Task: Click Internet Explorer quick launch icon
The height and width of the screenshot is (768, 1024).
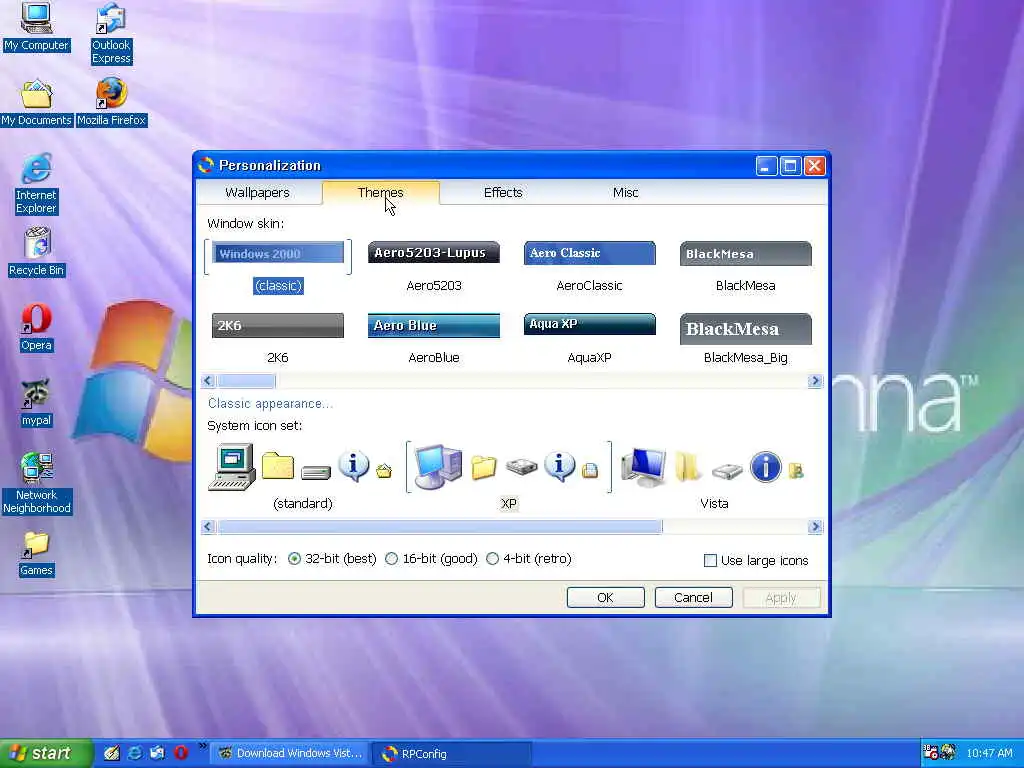Action: tap(135, 753)
